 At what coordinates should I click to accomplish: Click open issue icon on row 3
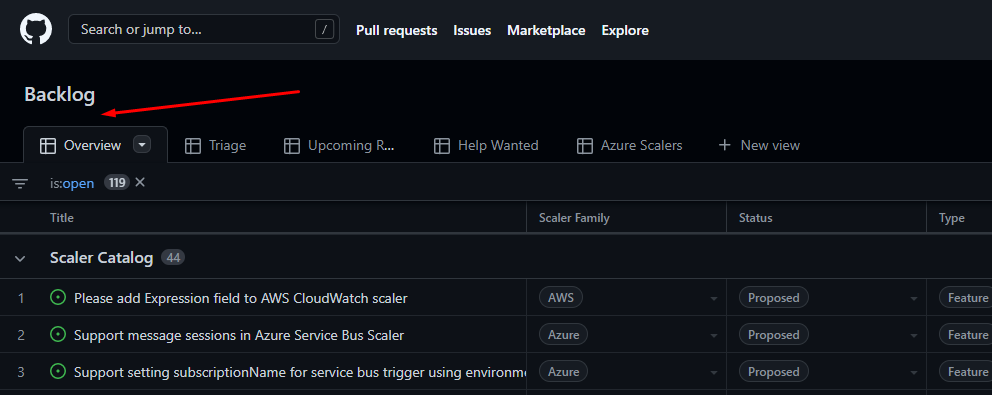click(x=58, y=372)
